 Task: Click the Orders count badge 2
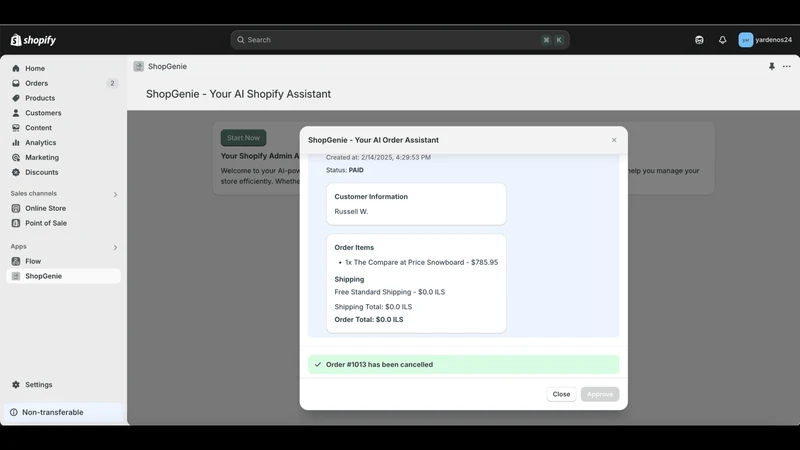click(112, 83)
